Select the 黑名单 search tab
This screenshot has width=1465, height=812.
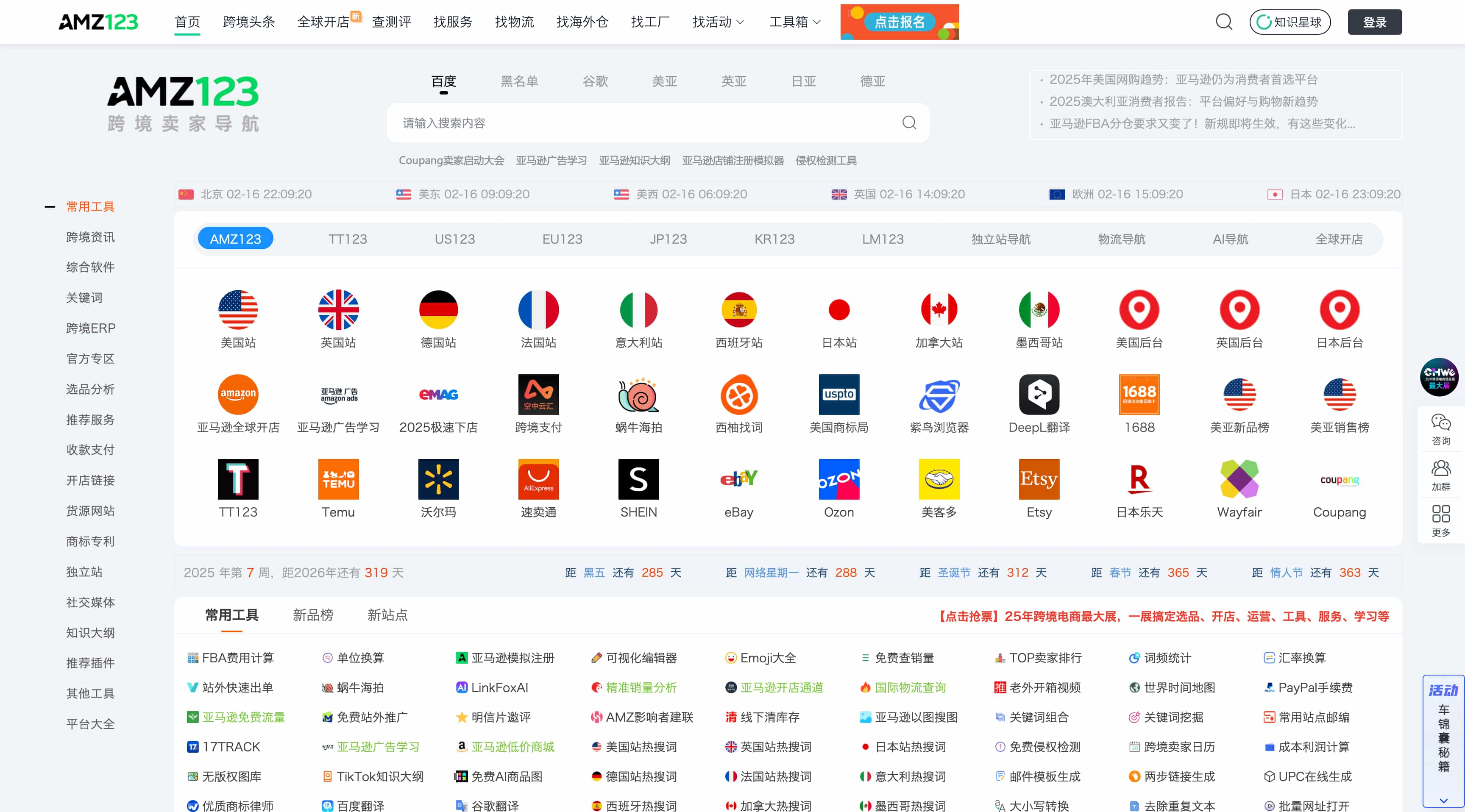[x=519, y=81]
